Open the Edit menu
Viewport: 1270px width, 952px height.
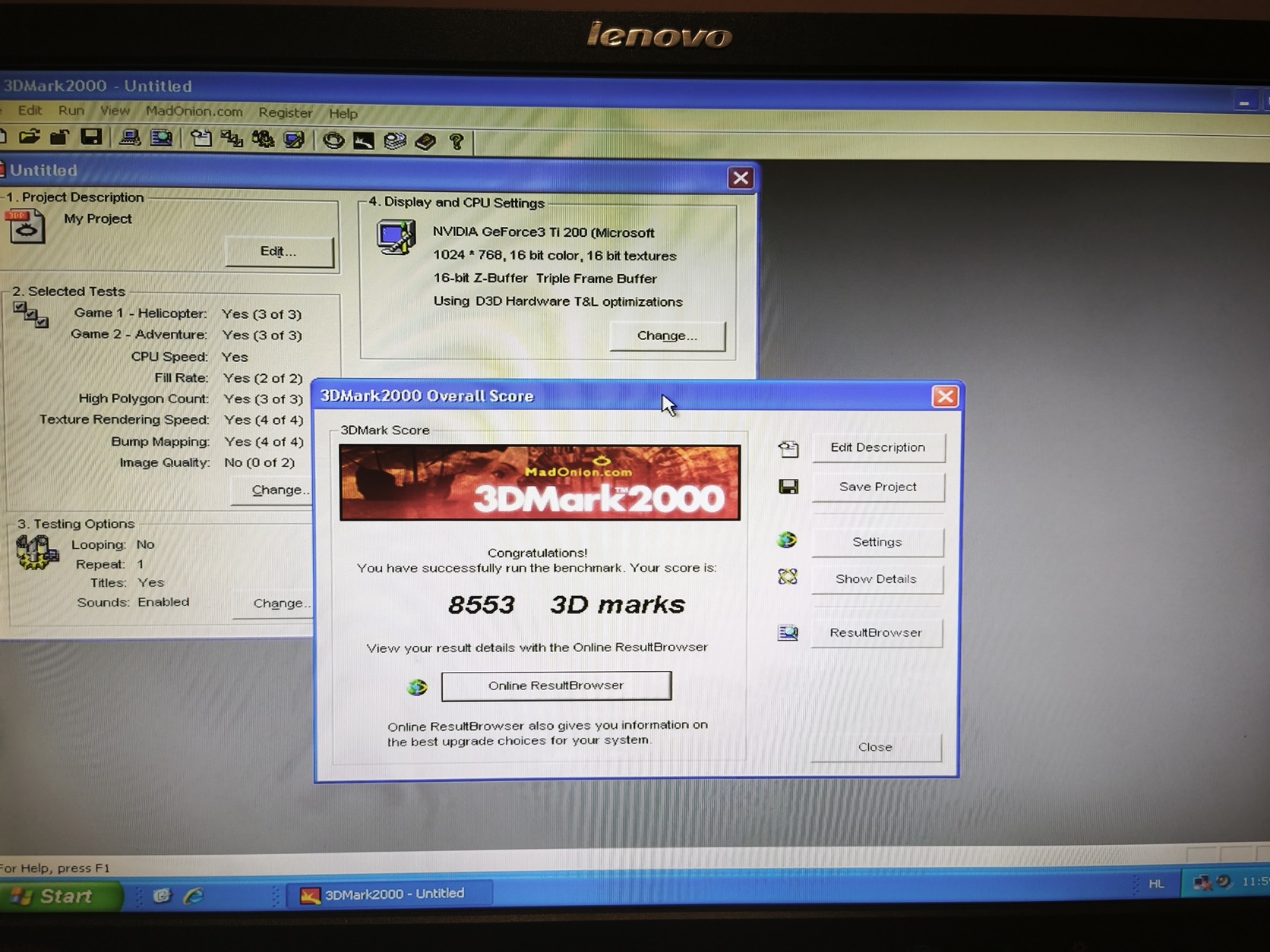click(30, 110)
